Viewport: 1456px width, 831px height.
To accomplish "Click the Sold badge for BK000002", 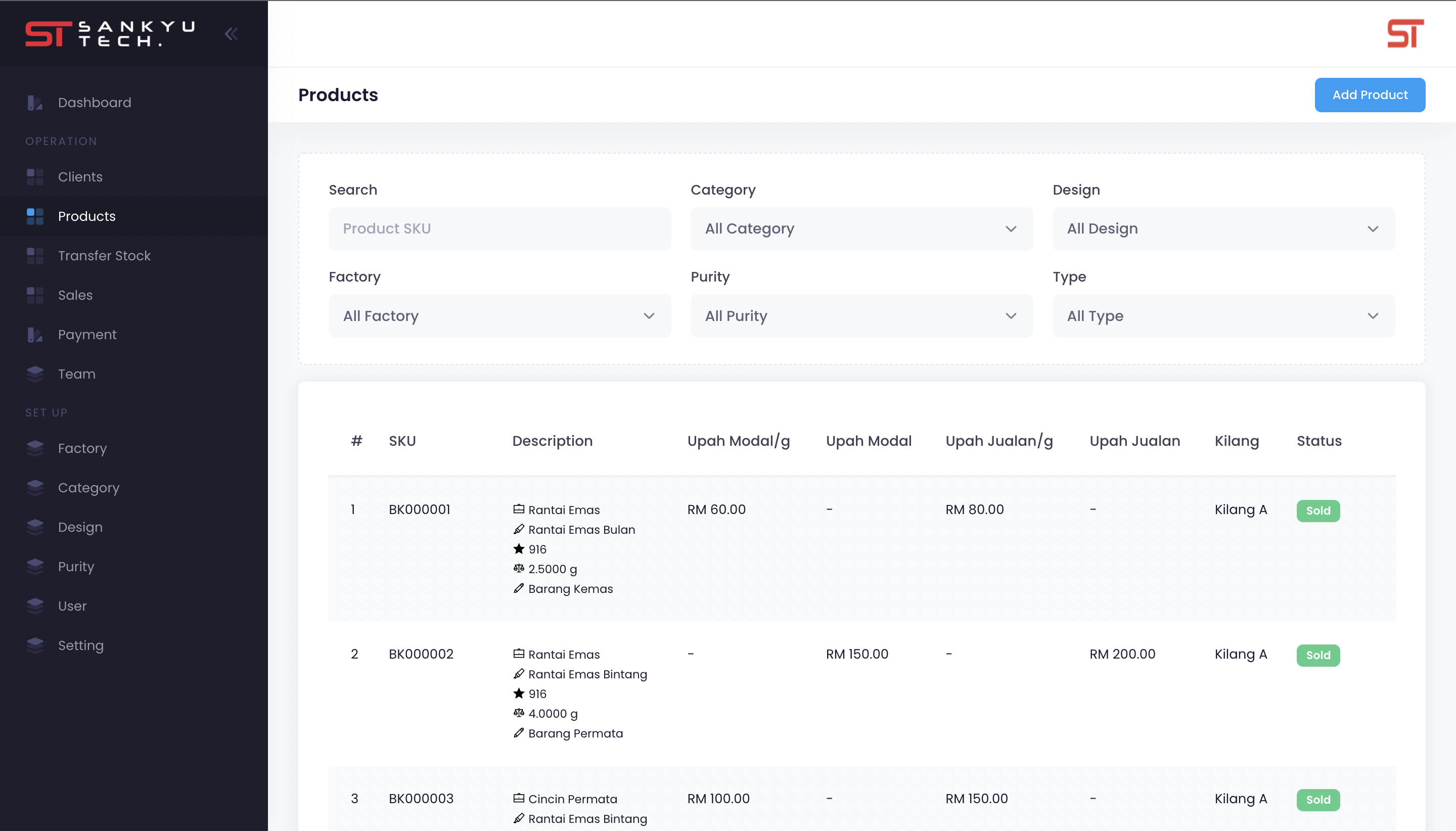I will click(1317, 655).
